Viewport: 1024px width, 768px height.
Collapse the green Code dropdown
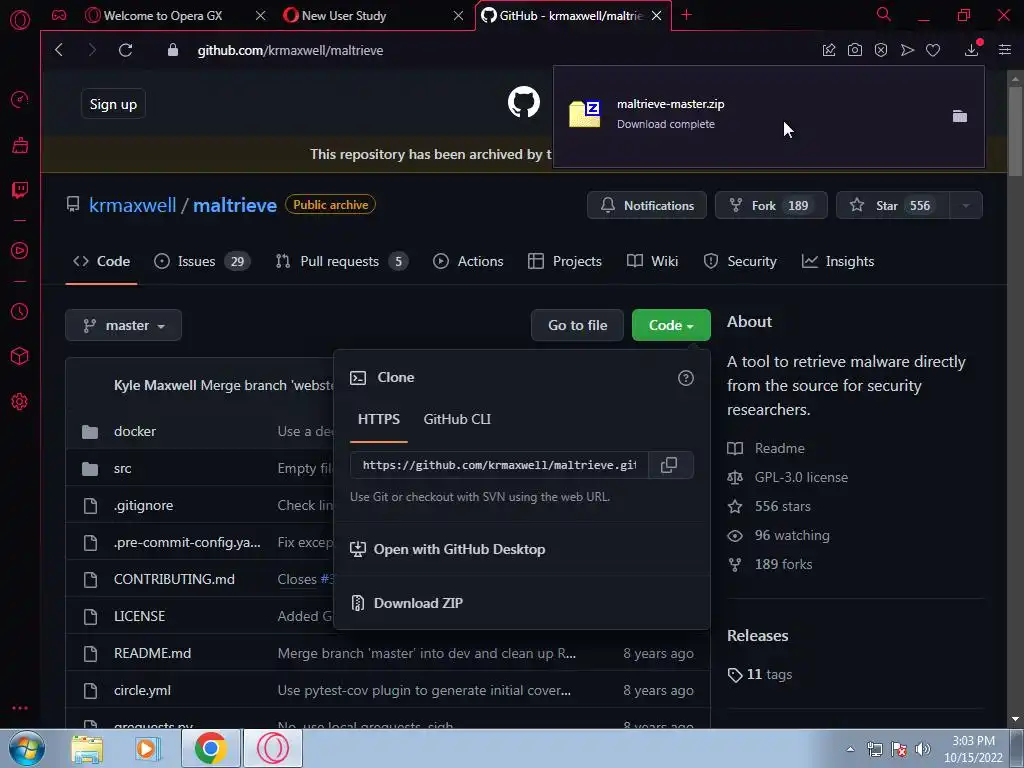click(671, 325)
